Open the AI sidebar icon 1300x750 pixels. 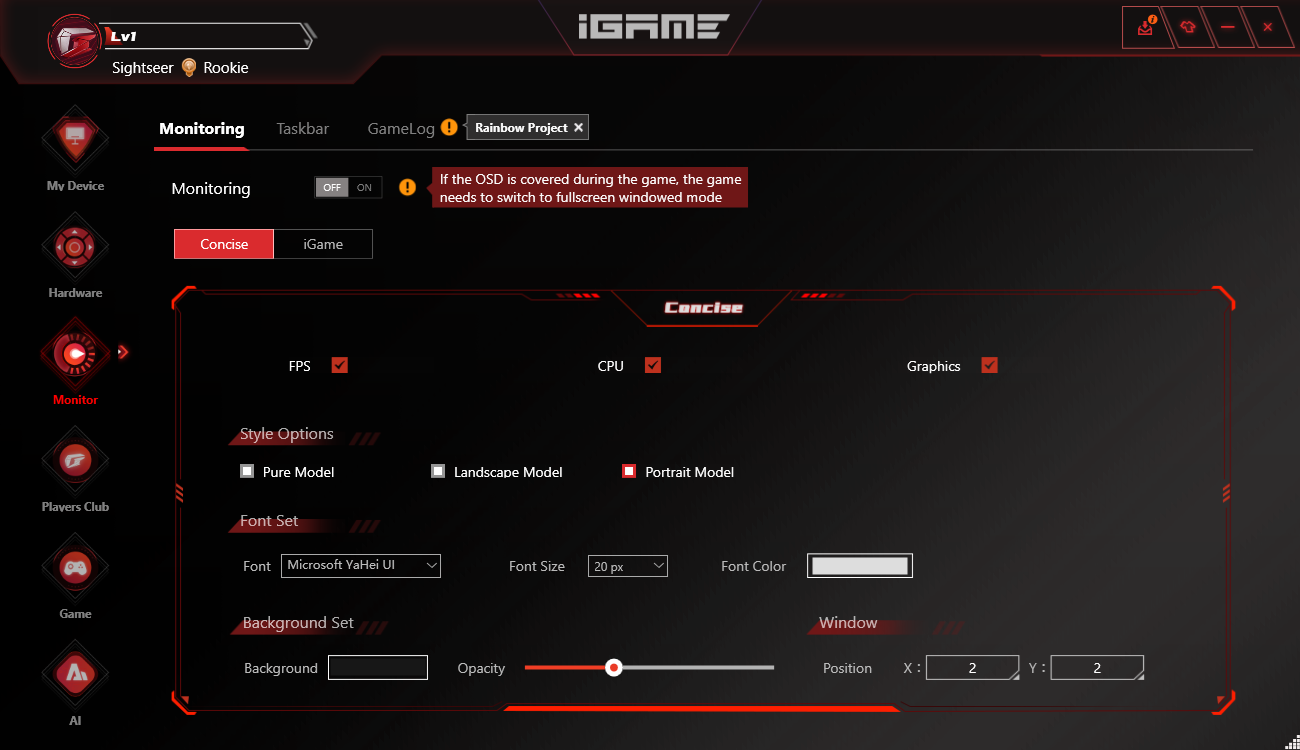pos(75,673)
